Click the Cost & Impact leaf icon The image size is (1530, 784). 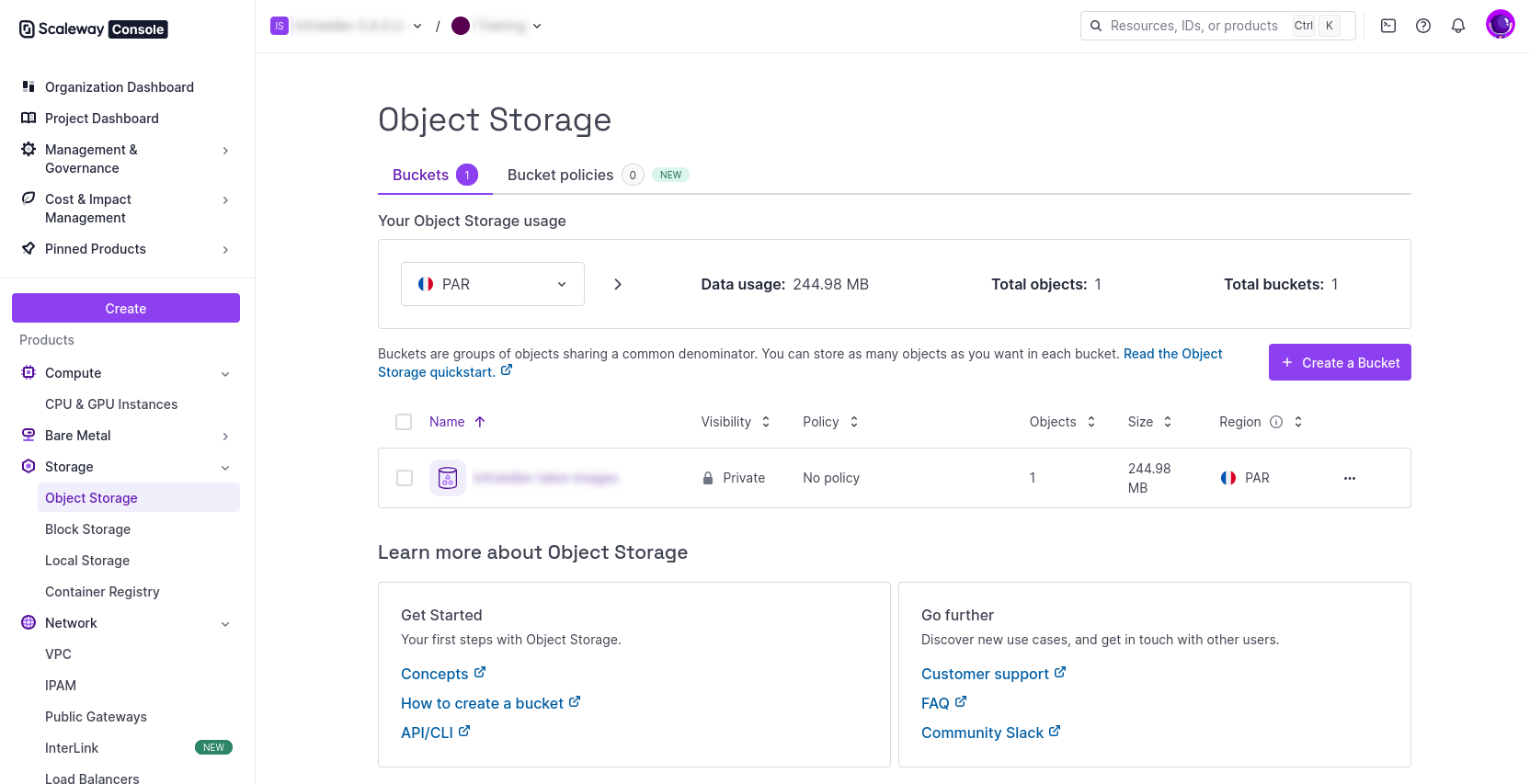pyautogui.click(x=29, y=199)
